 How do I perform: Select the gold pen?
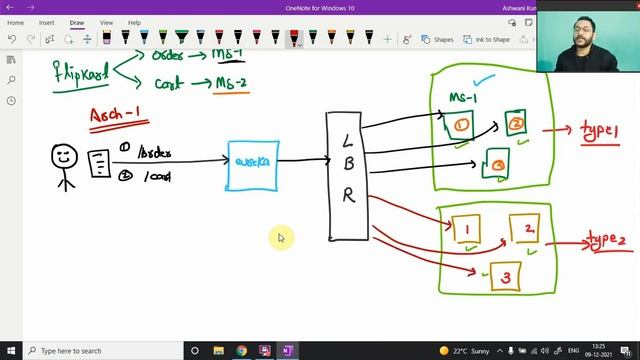pyautogui.click(x=350, y=37)
